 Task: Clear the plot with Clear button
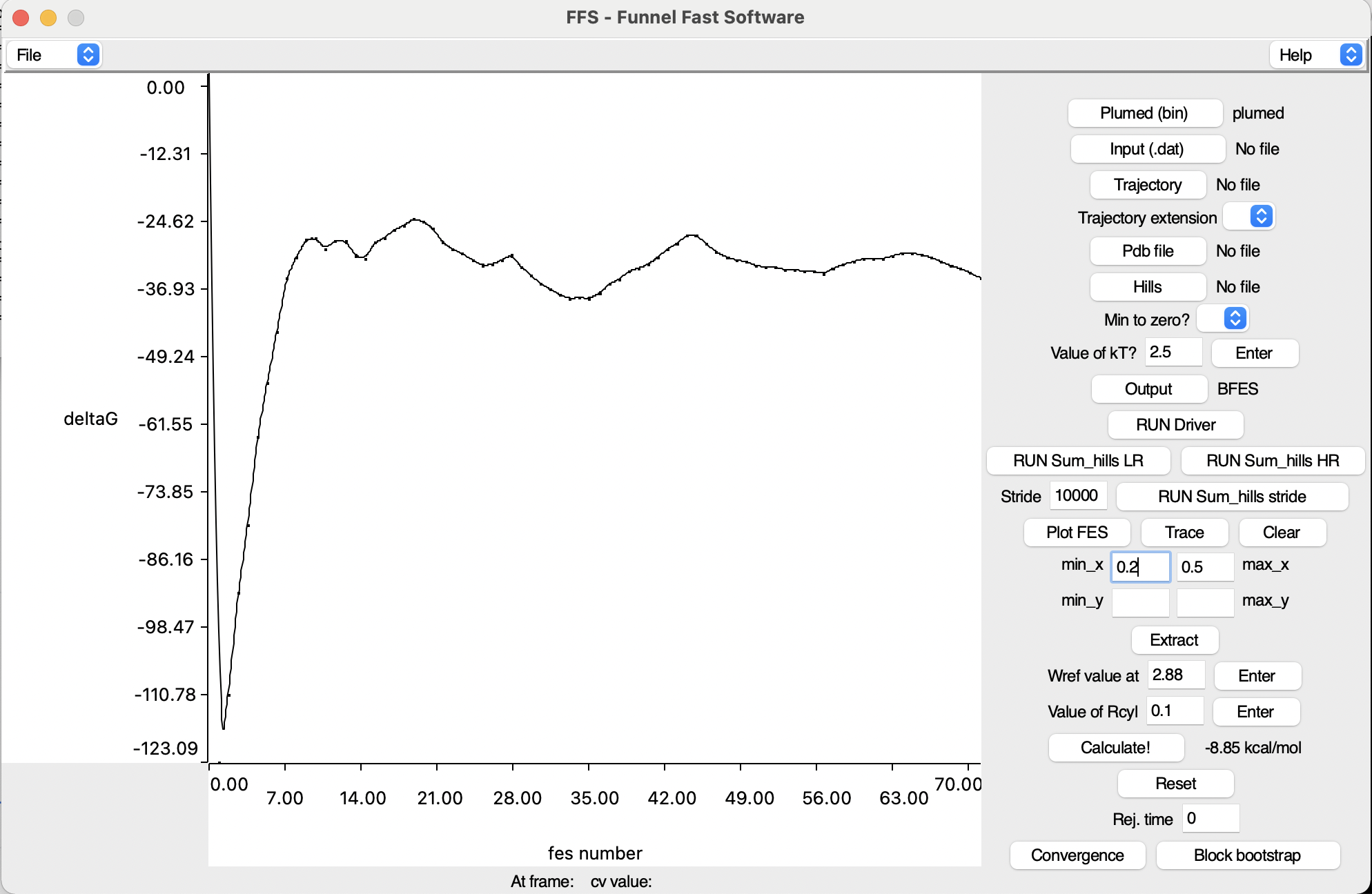point(1281,533)
